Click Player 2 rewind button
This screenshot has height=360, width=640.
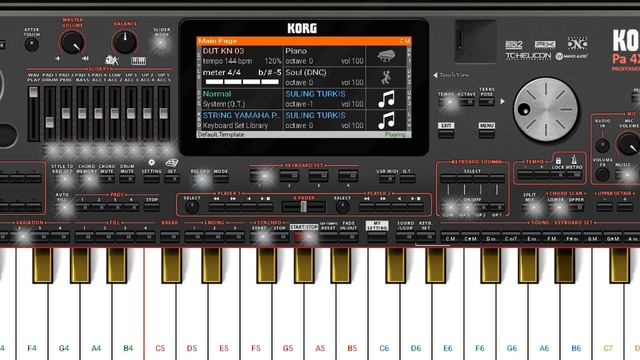point(367,207)
